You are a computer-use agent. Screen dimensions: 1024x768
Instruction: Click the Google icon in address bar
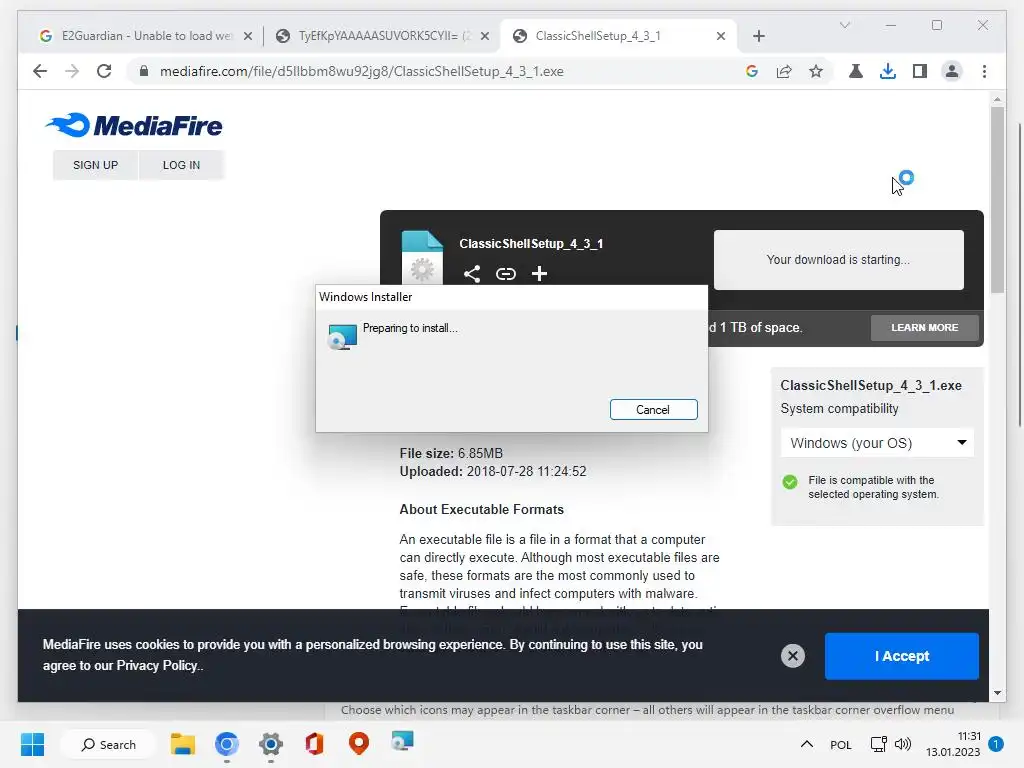tap(752, 71)
